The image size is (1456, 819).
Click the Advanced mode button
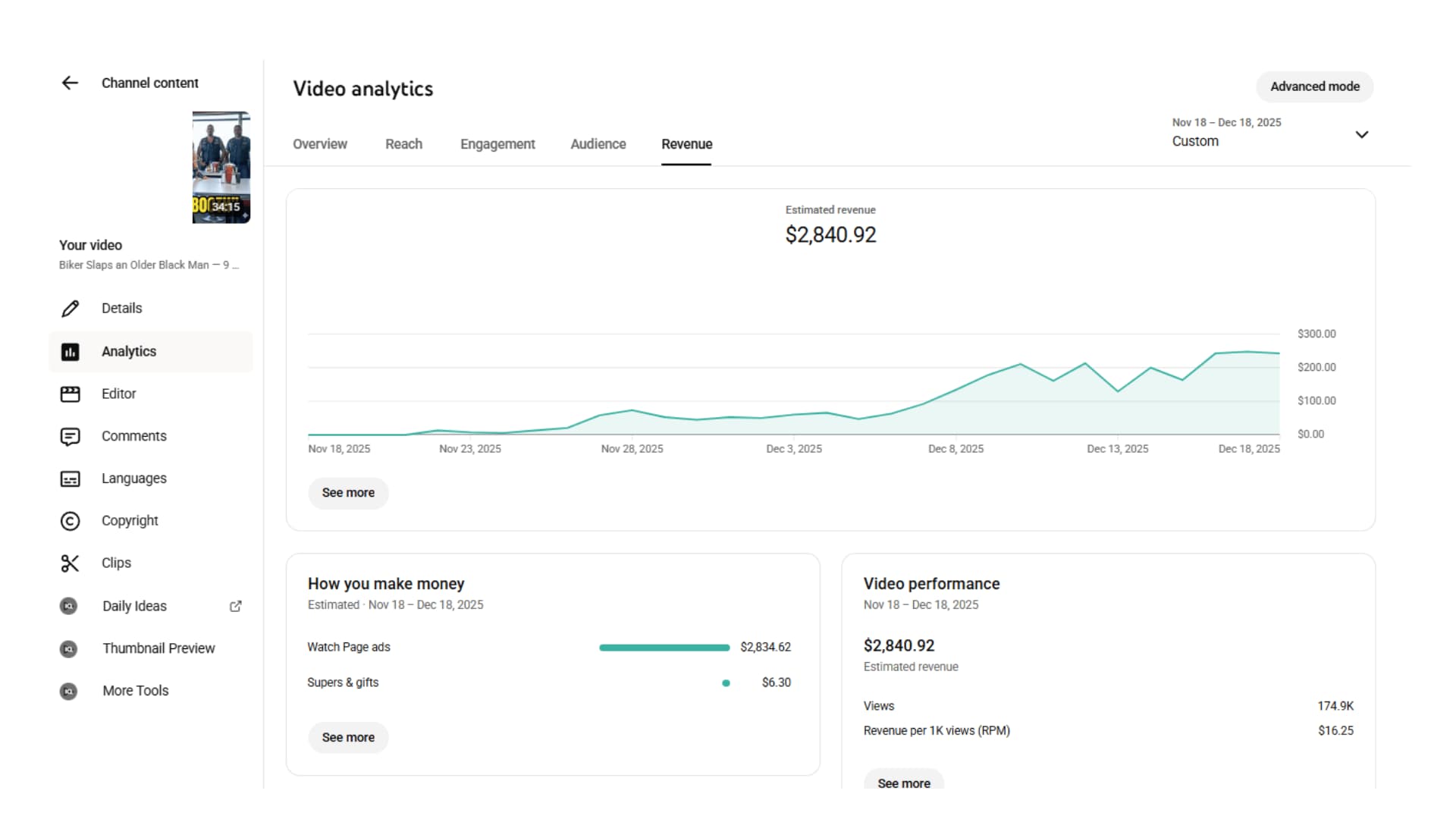click(1314, 86)
